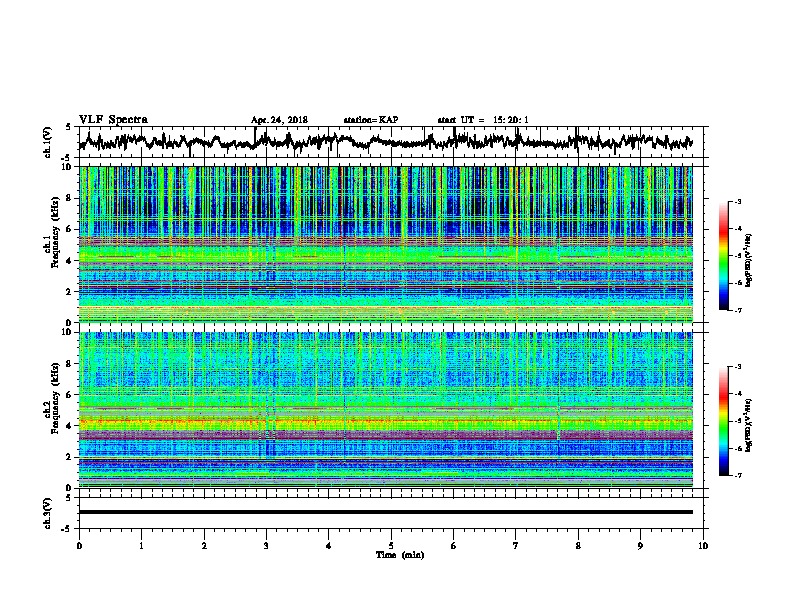
Task: Click the ch.1 spectrogram color bar
Action: click(x=723, y=256)
